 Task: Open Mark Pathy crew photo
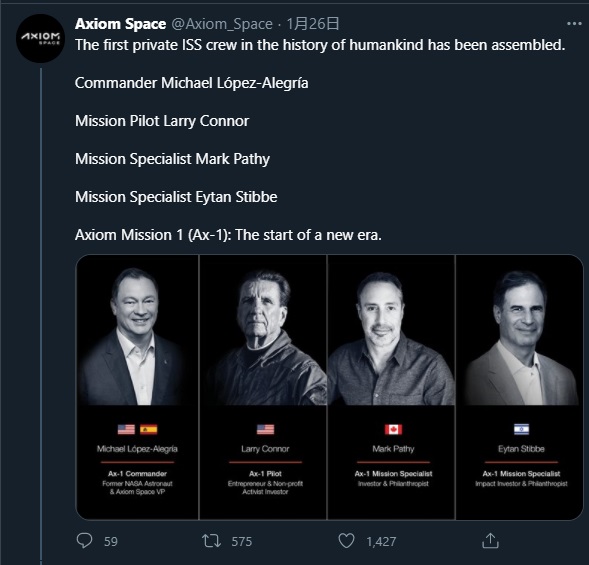391,387
